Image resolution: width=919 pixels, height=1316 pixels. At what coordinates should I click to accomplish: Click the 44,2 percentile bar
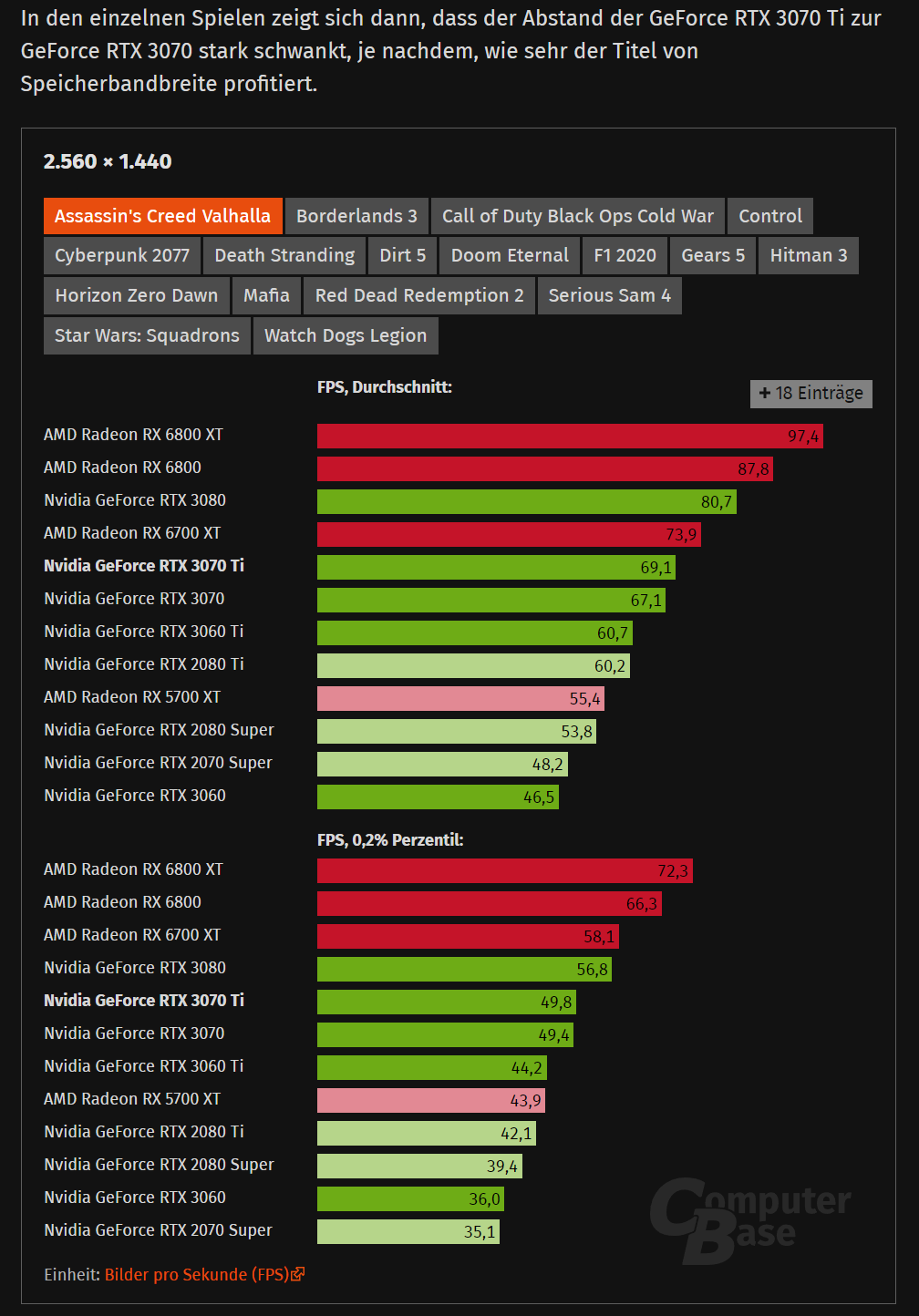coord(432,1067)
